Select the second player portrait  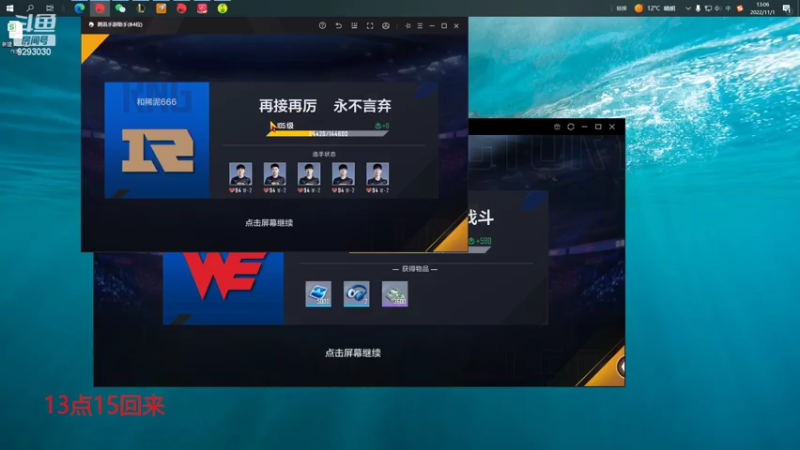click(x=274, y=174)
